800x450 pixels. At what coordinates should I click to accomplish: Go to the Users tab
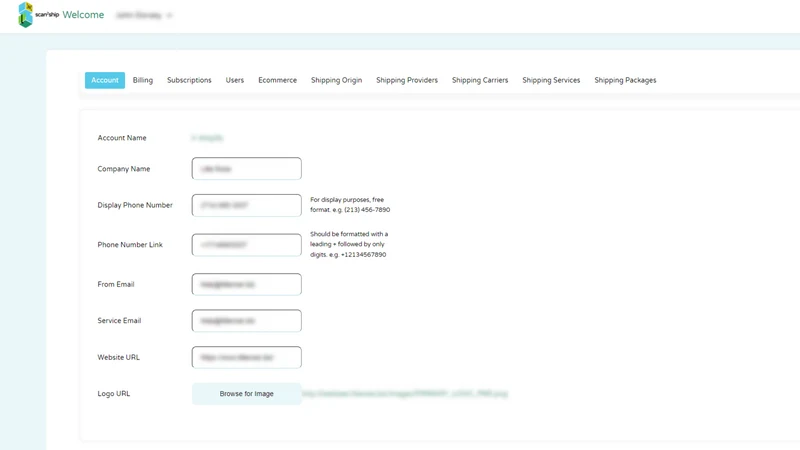(x=235, y=80)
